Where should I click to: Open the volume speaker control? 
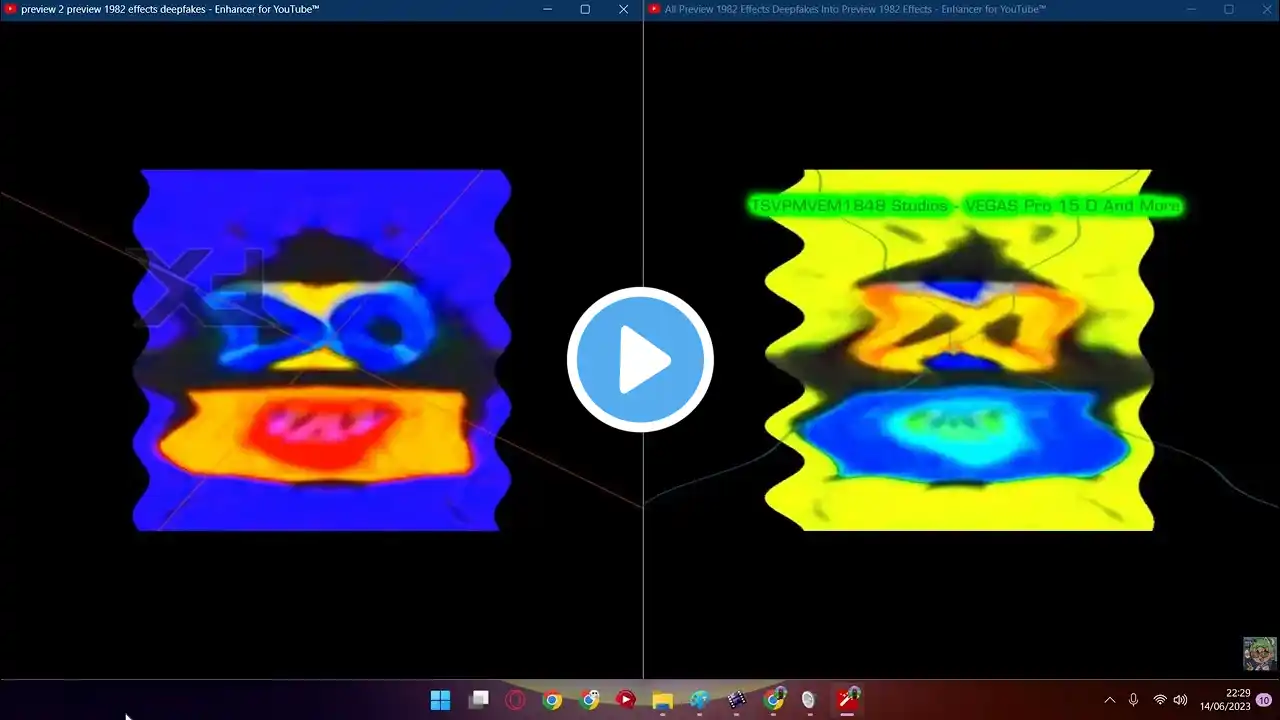1180,700
